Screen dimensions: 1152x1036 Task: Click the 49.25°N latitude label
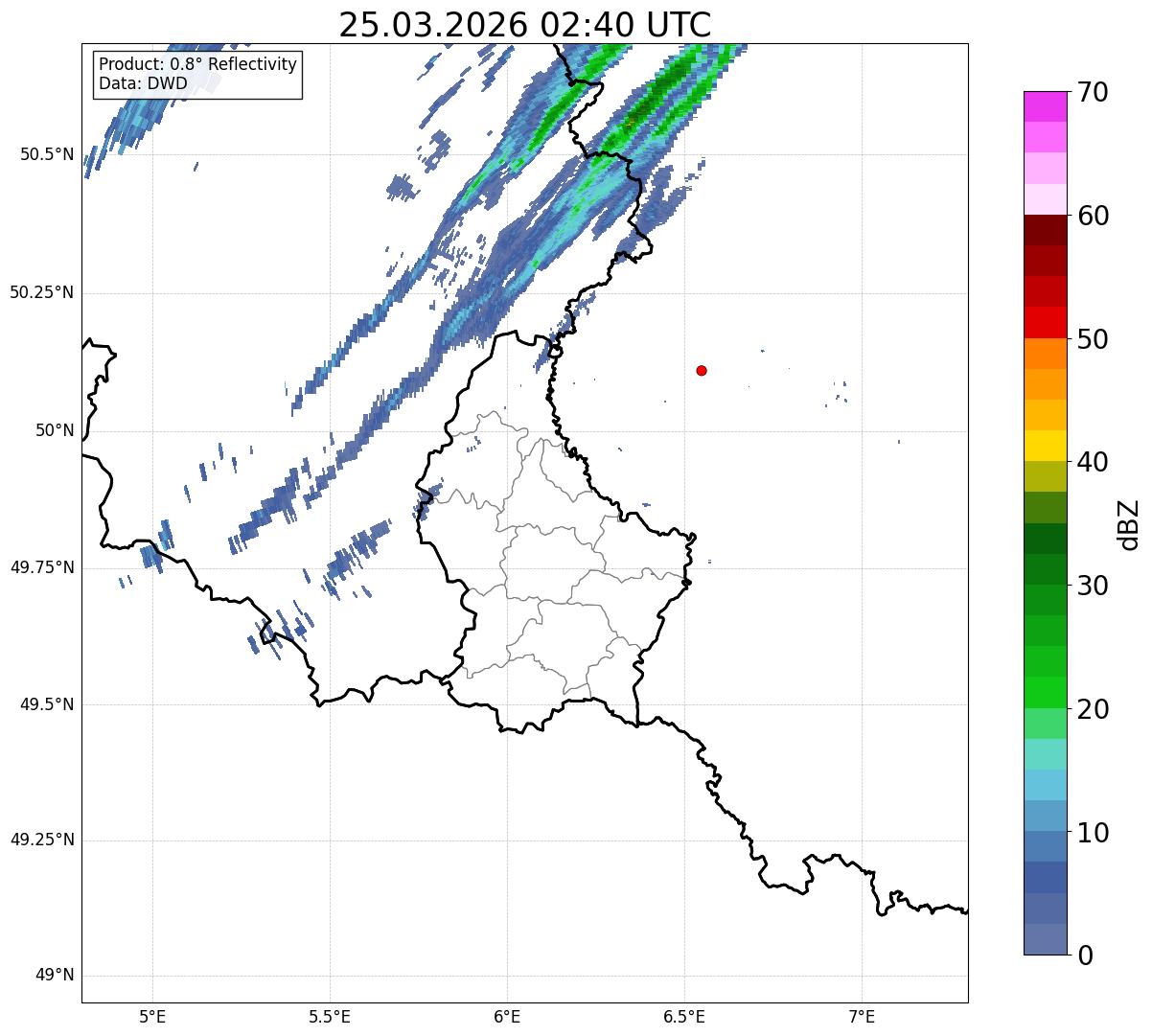42,840
